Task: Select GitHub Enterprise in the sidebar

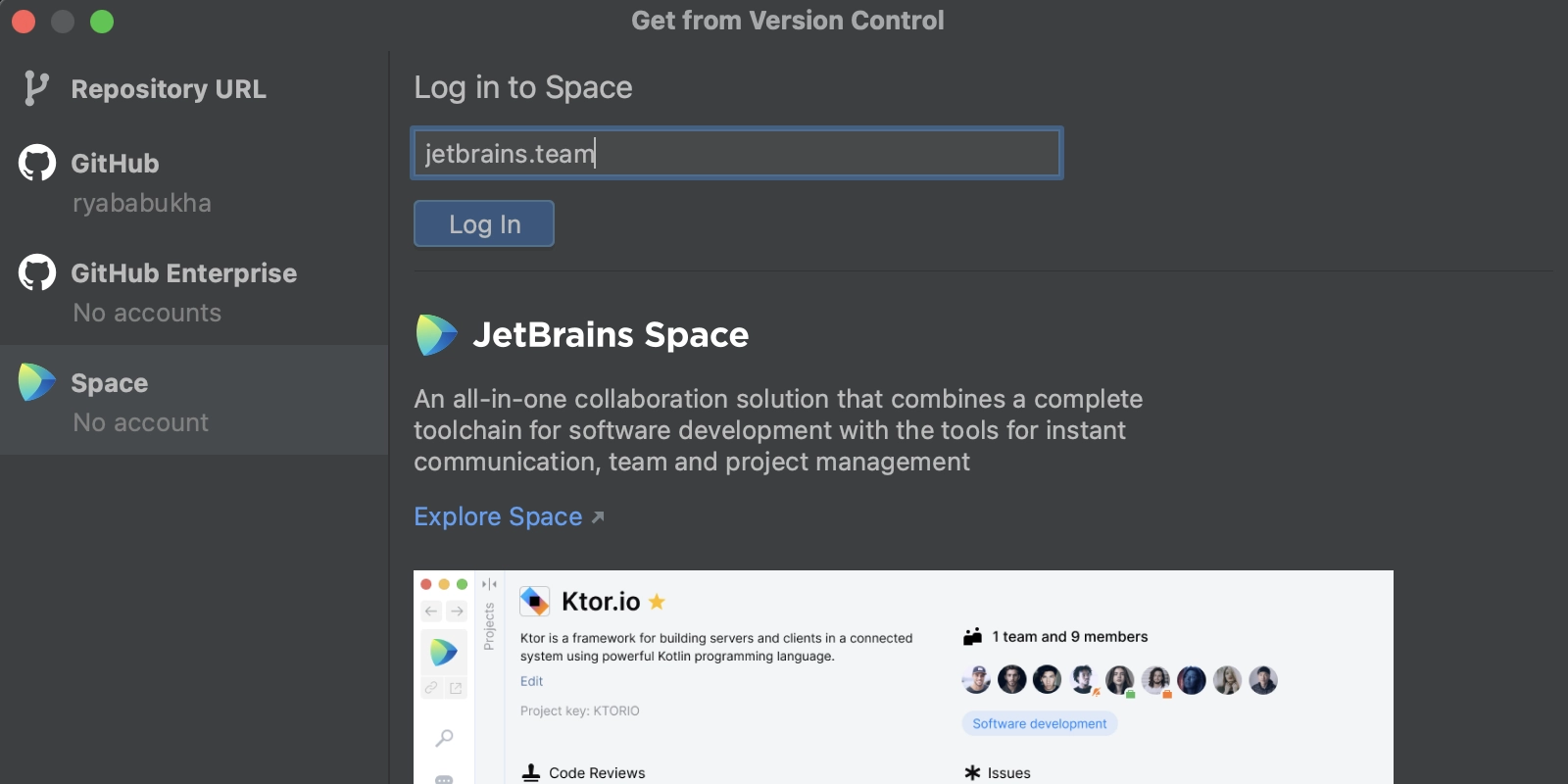Action: [x=194, y=292]
